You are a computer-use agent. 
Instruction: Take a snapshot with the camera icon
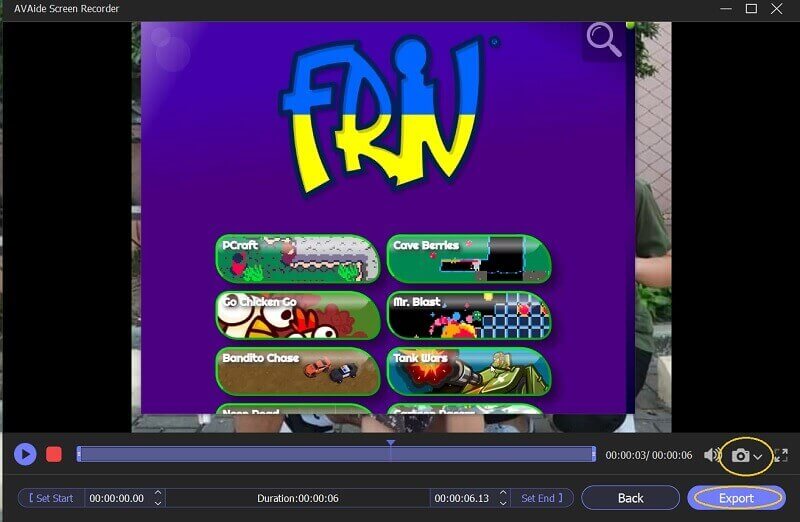coord(740,455)
